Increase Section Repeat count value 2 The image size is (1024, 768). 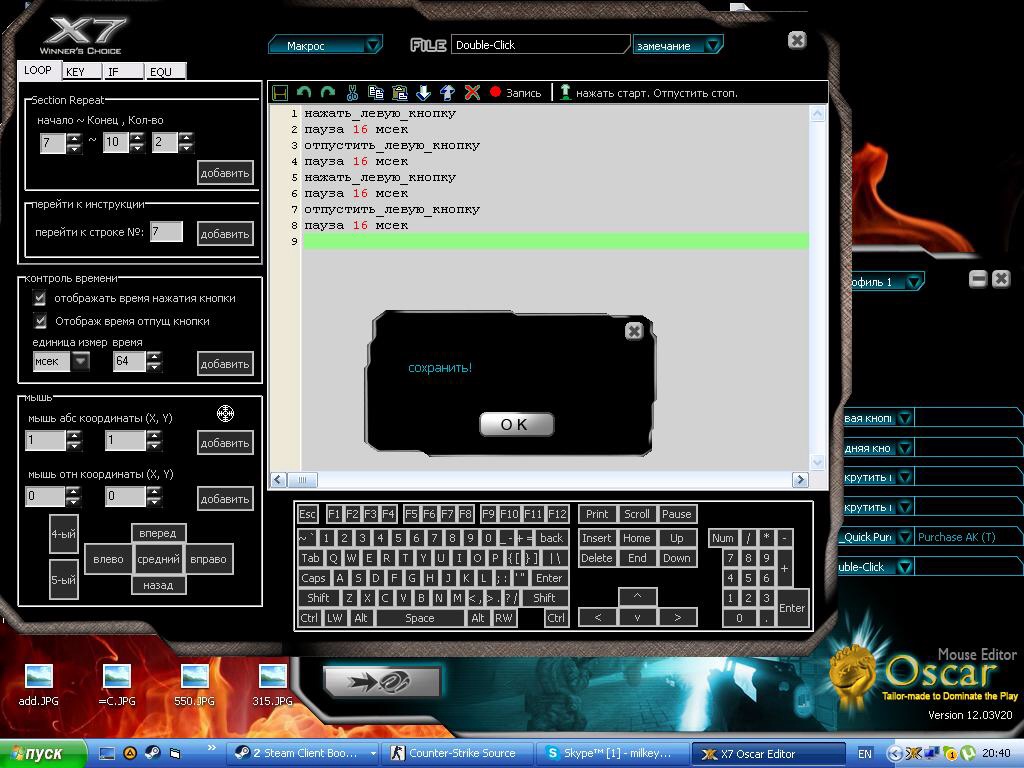pyautogui.click(x=186, y=137)
